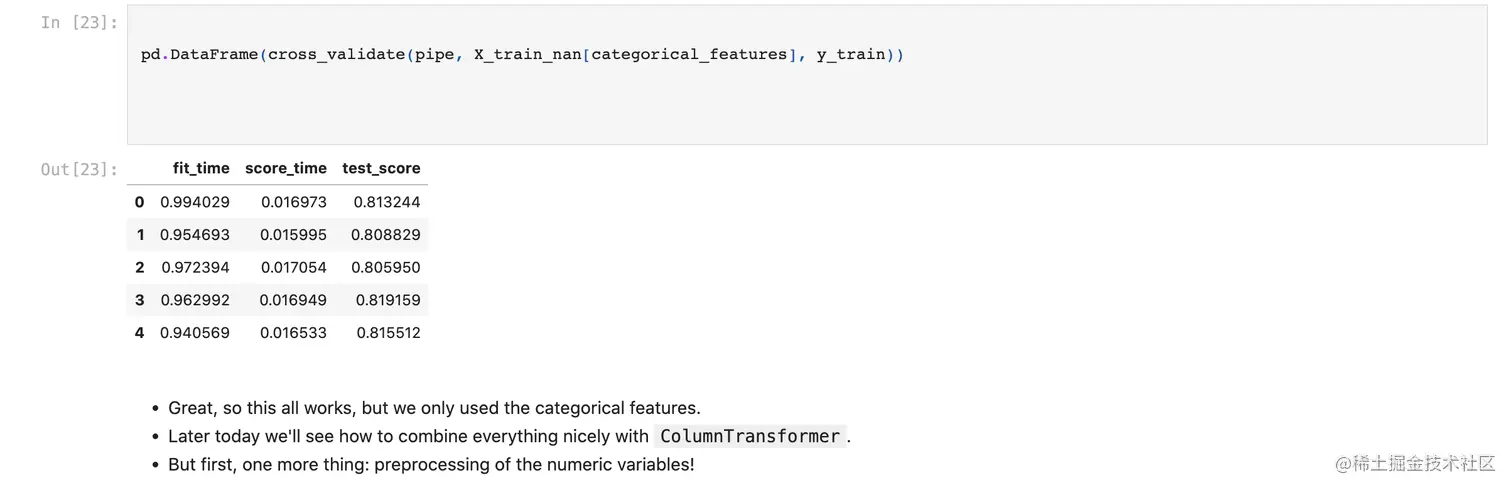Screen dimensions: 1512x490
Task: Click the ColumnTransformer inline code text
Action: pos(750,436)
